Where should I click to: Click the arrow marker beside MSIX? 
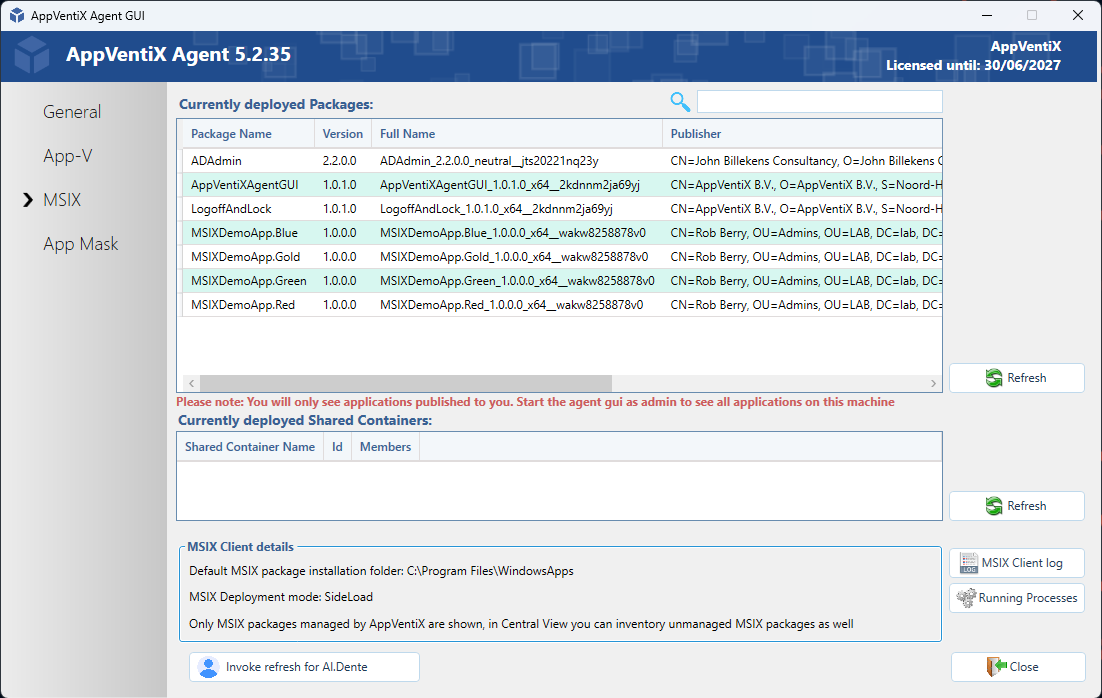27,200
